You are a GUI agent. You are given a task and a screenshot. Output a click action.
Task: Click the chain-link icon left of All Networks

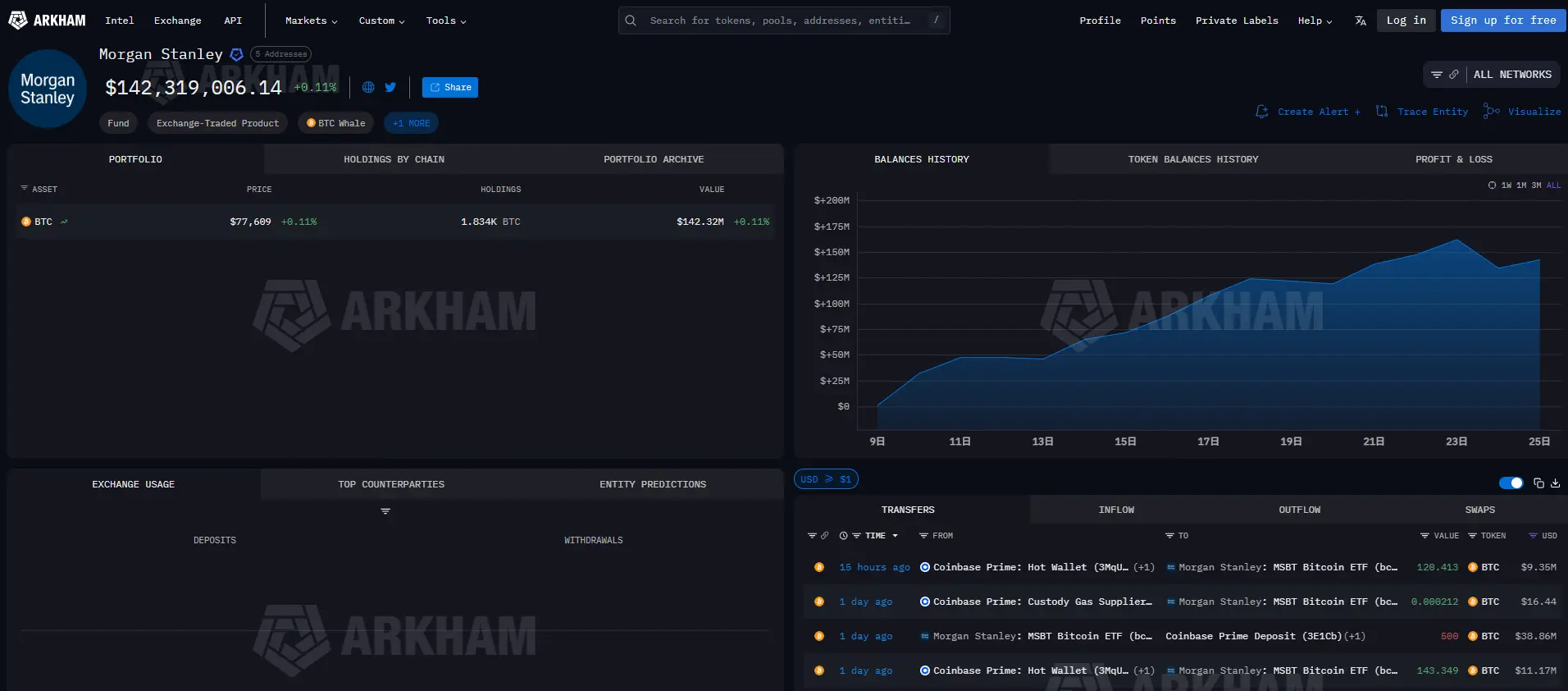point(1454,75)
